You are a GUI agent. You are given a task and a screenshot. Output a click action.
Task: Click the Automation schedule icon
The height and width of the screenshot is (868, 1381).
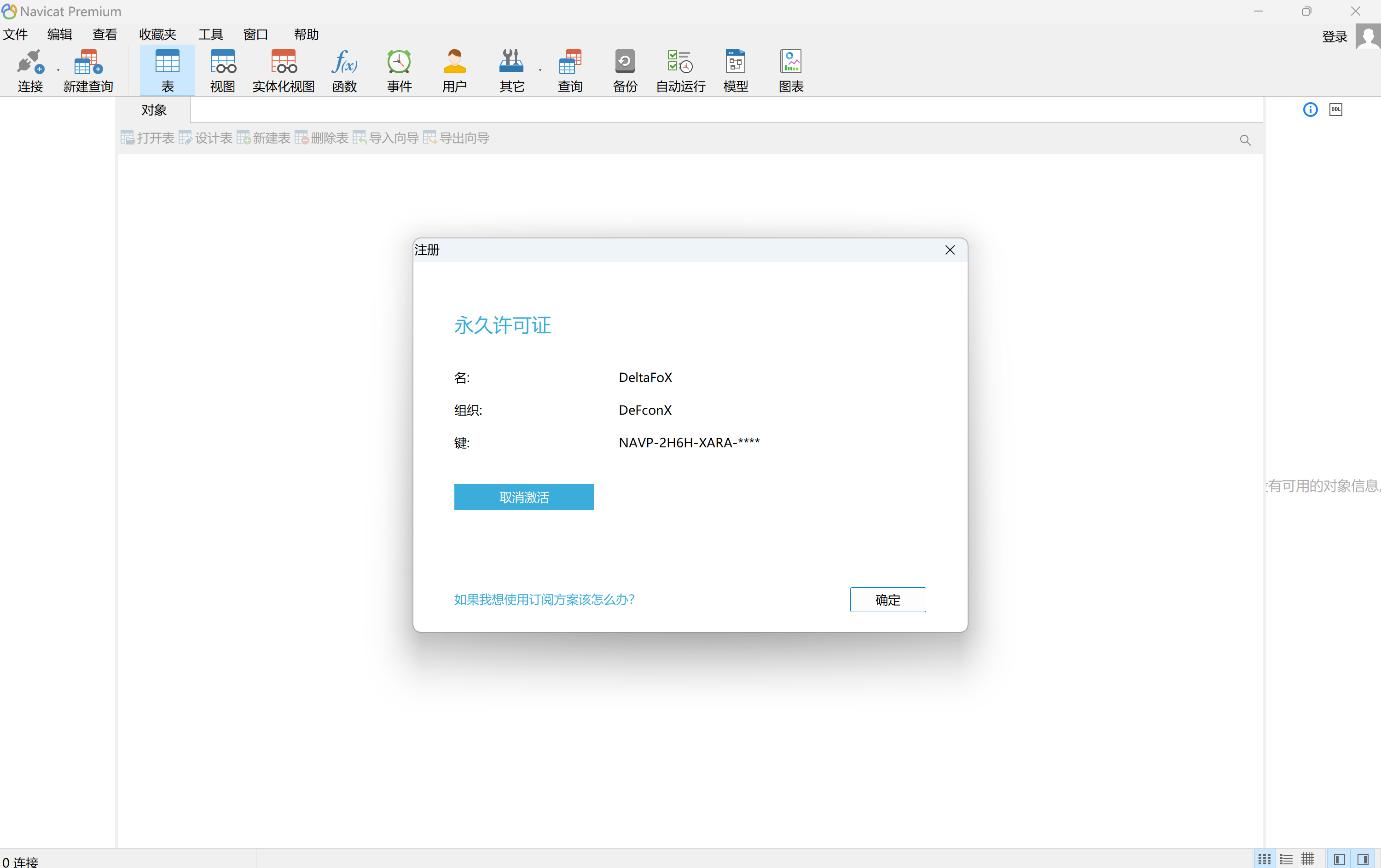pyautogui.click(x=680, y=62)
